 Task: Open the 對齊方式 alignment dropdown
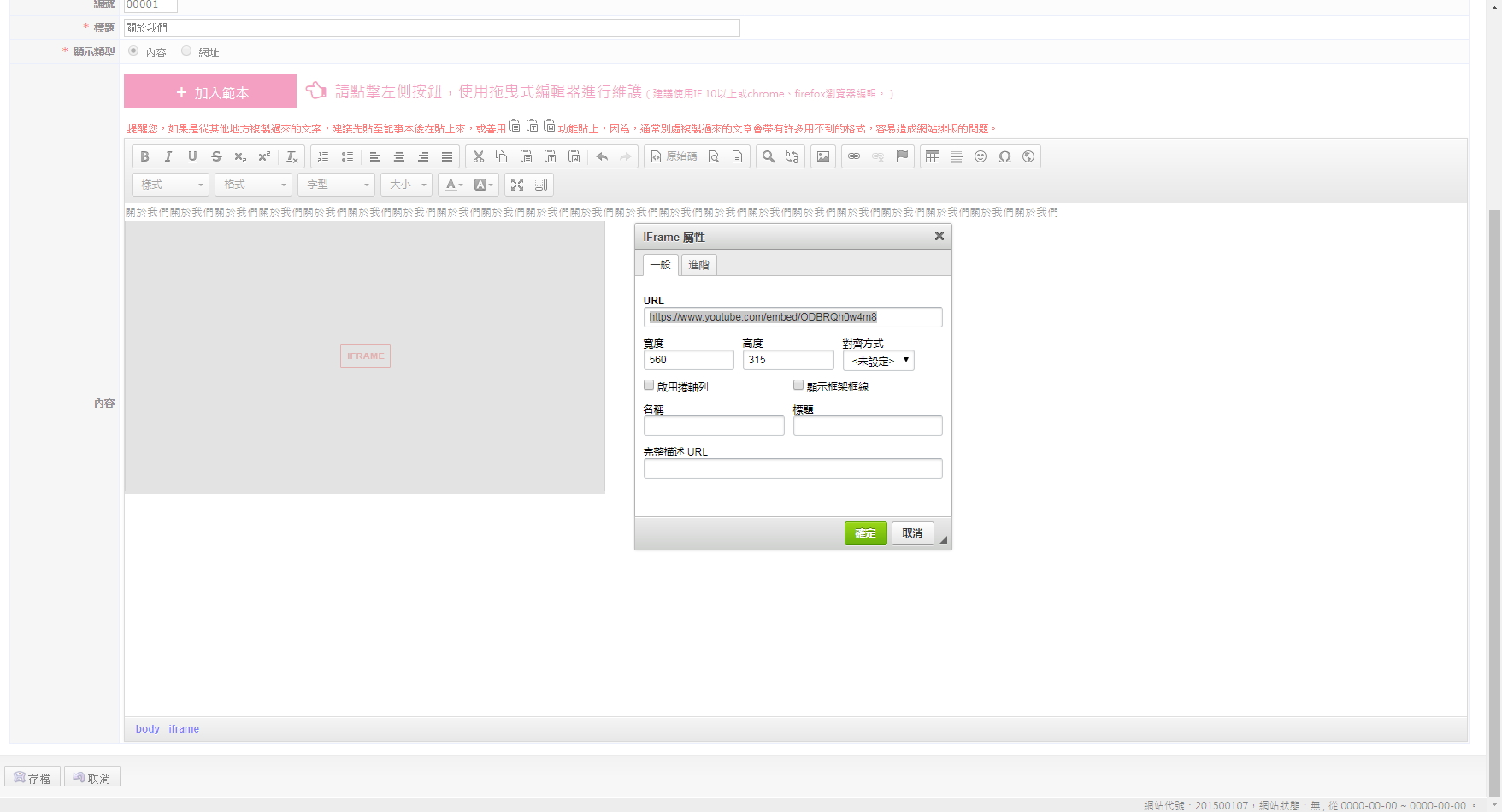click(x=879, y=361)
